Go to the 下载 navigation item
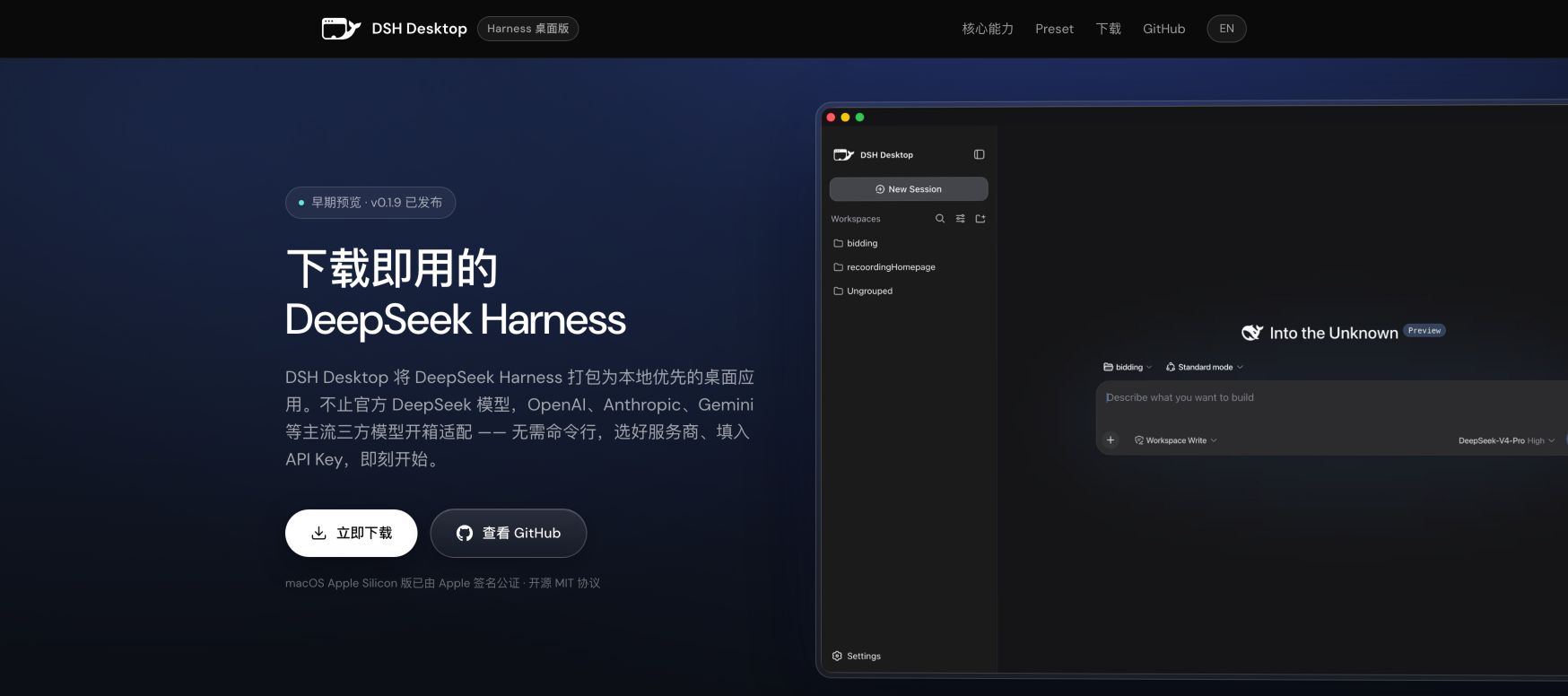 (x=1108, y=29)
